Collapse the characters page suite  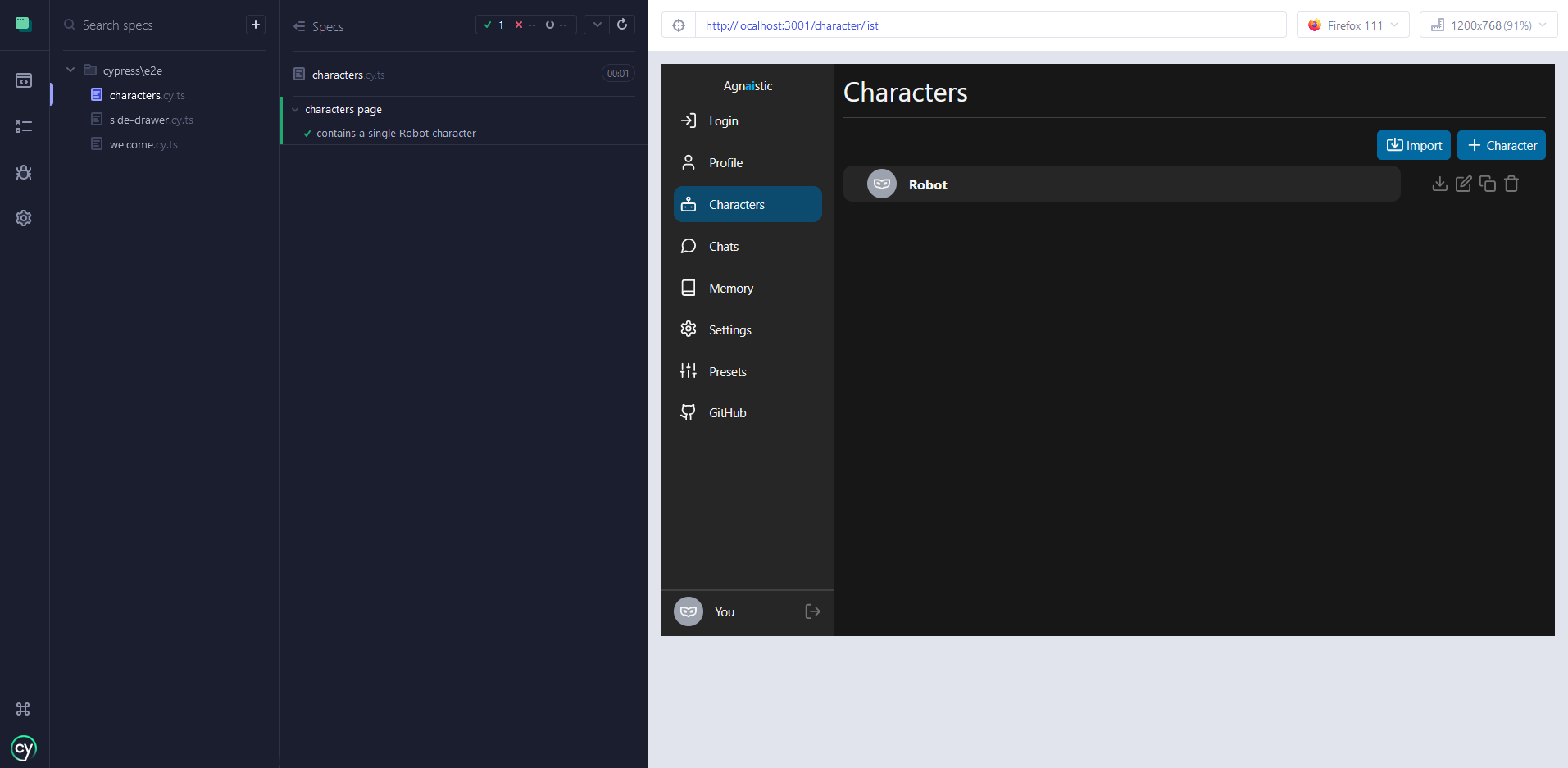295,110
